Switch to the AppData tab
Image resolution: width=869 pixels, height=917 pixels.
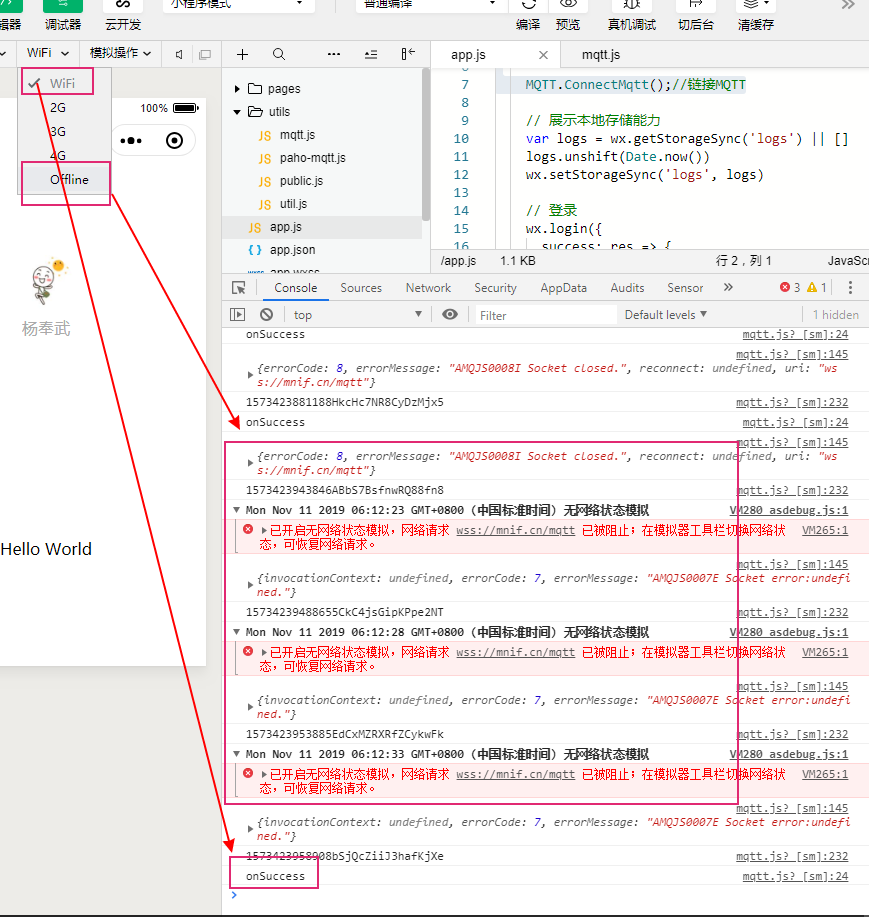(x=563, y=288)
